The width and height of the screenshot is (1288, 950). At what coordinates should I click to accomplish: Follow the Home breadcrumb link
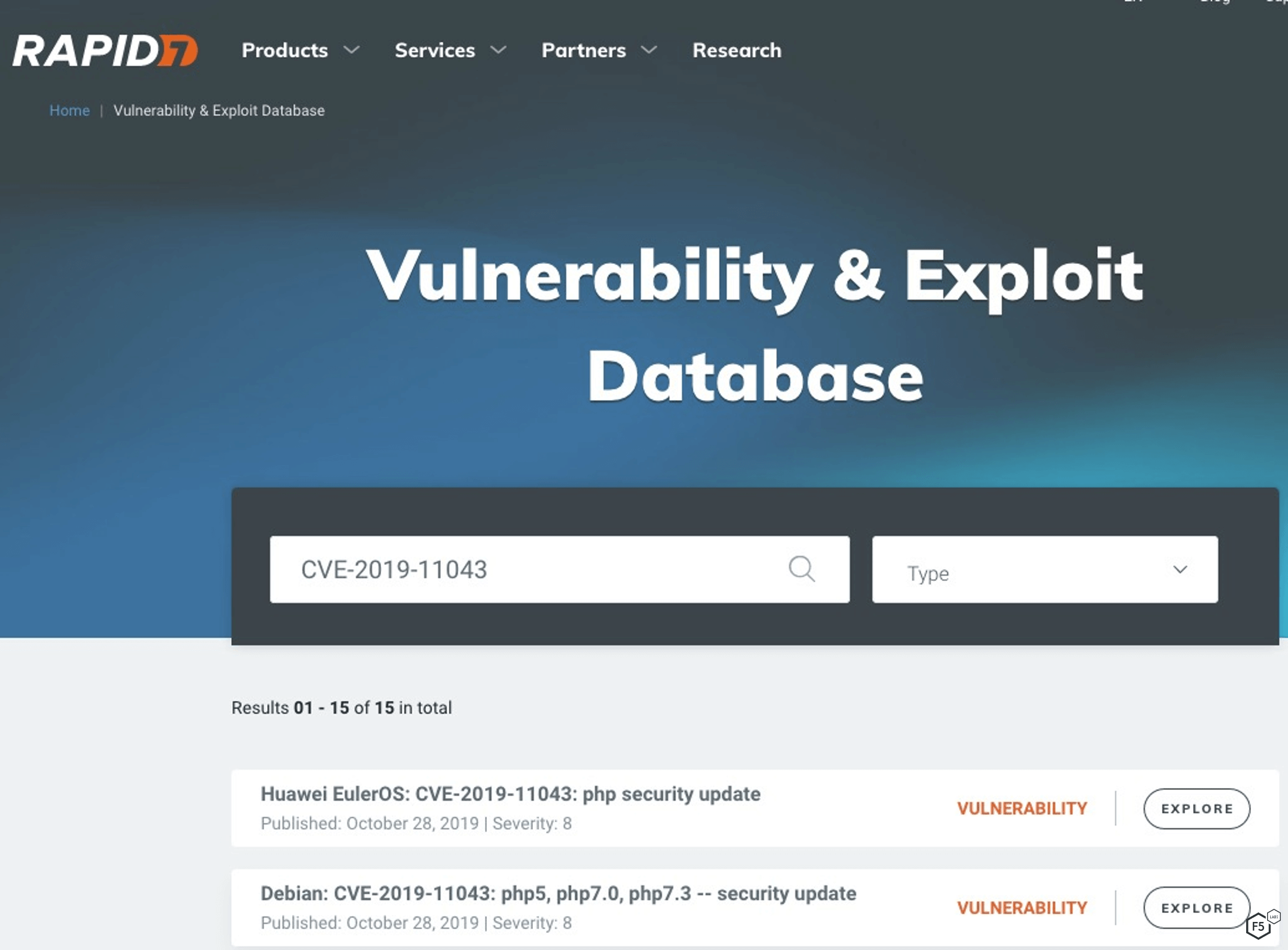pos(69,110)
